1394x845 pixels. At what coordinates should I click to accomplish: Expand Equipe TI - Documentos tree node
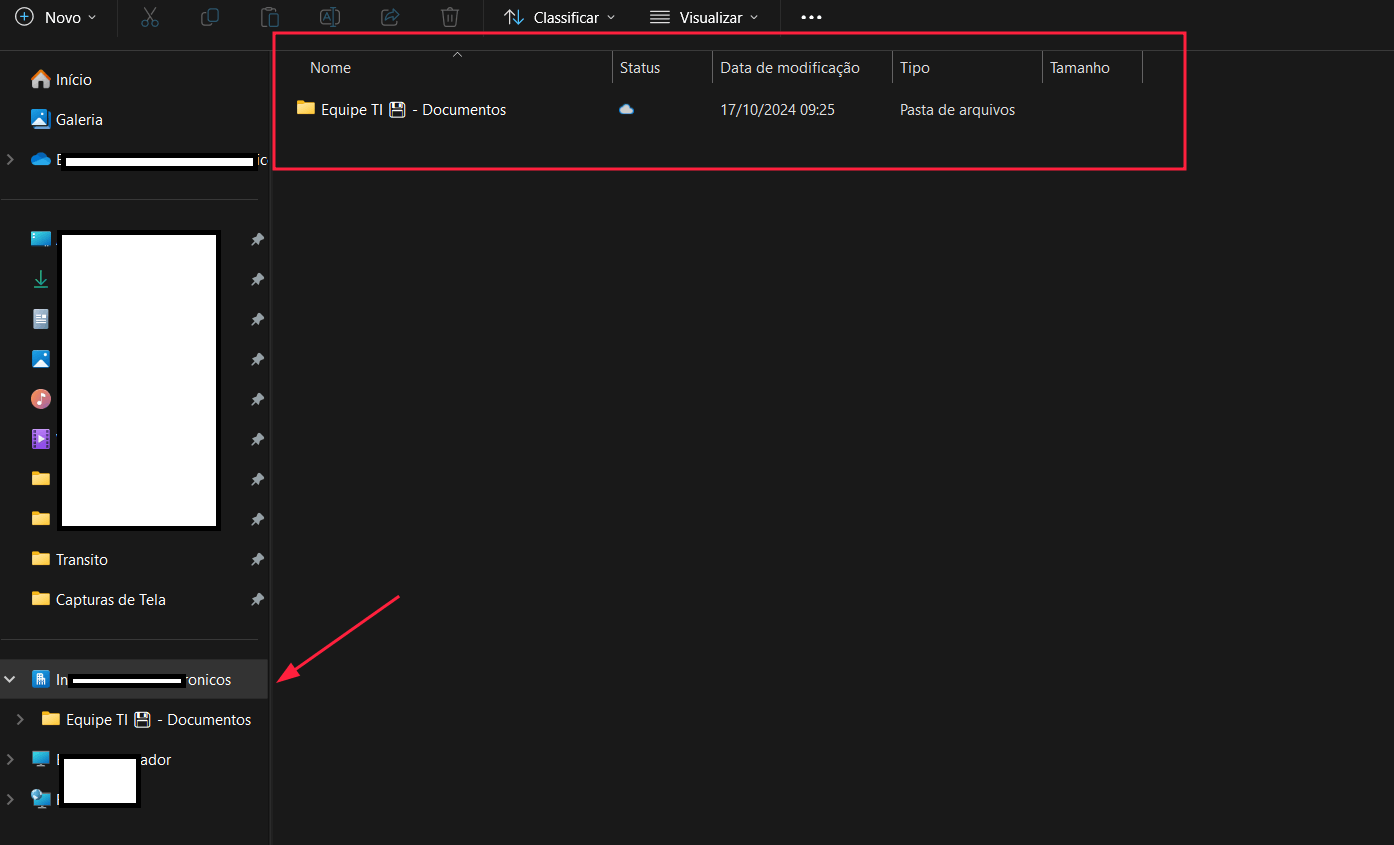[20, 719]
